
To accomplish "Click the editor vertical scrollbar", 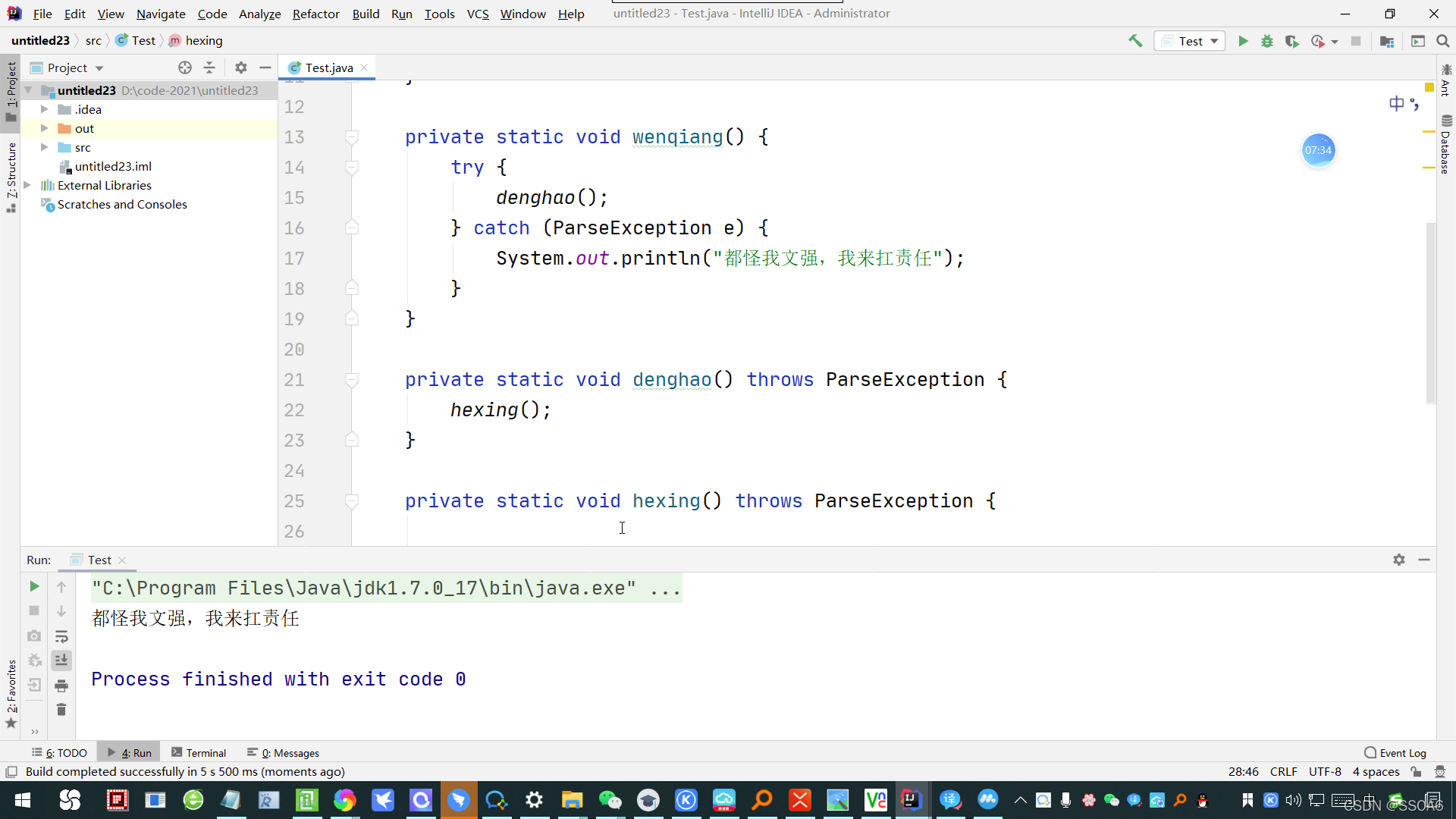I will tap(1430, 312).
